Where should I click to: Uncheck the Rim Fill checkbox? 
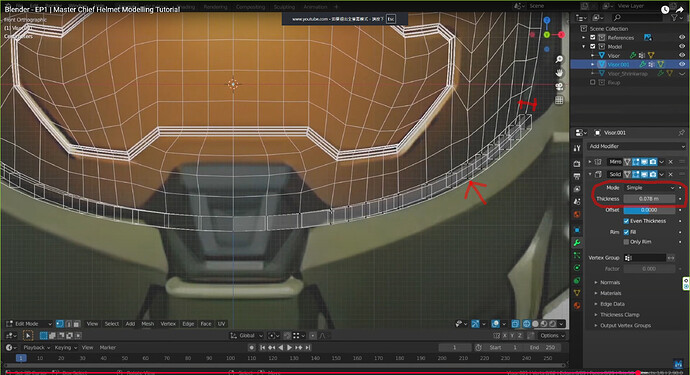point(626,232)
